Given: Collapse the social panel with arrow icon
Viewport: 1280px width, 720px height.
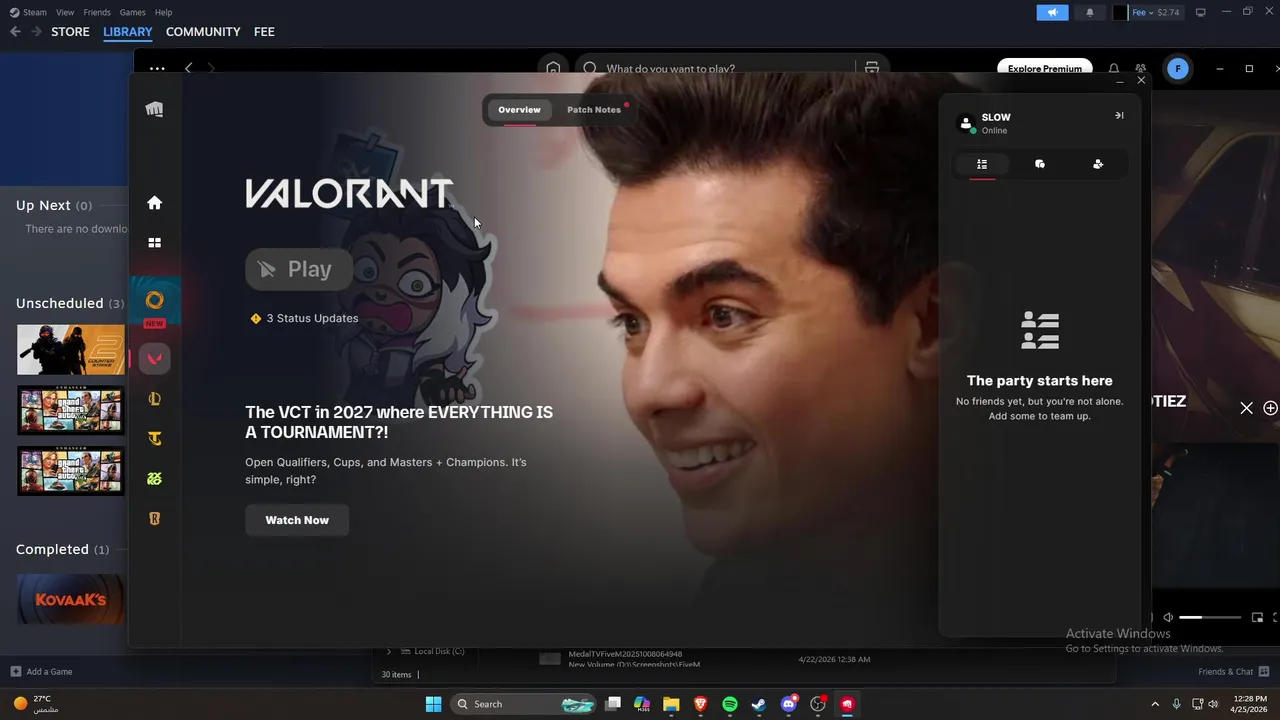Looking at the screenshot, I should 1119,115.
